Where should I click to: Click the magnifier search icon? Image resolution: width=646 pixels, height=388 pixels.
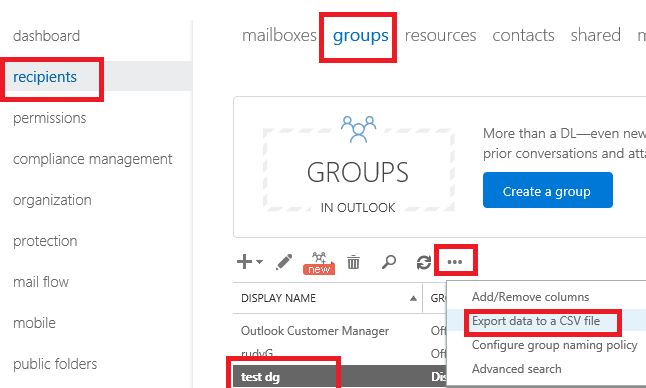click(x=389, y=262)
